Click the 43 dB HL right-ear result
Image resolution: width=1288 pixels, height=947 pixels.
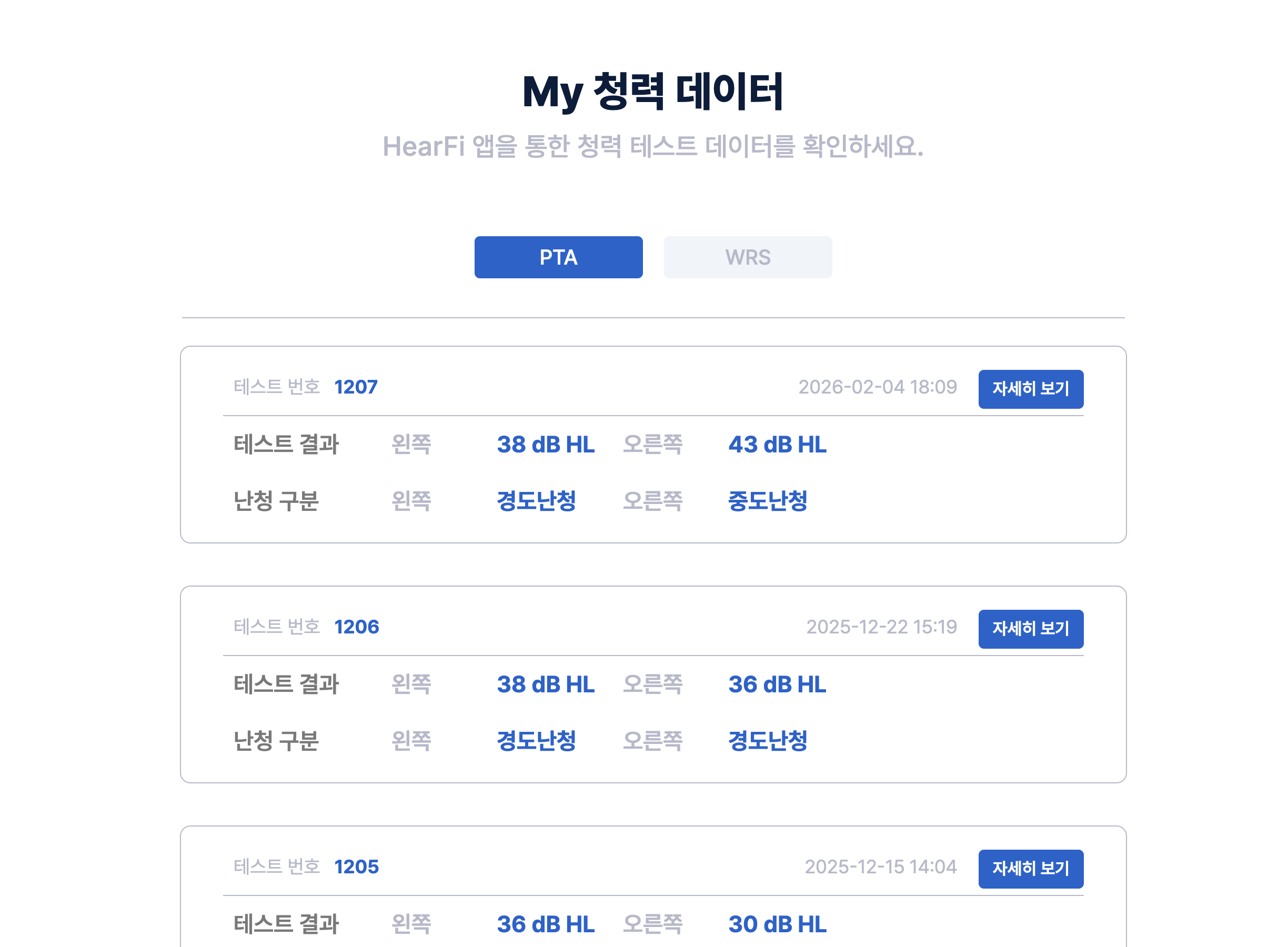click(777, 444)
